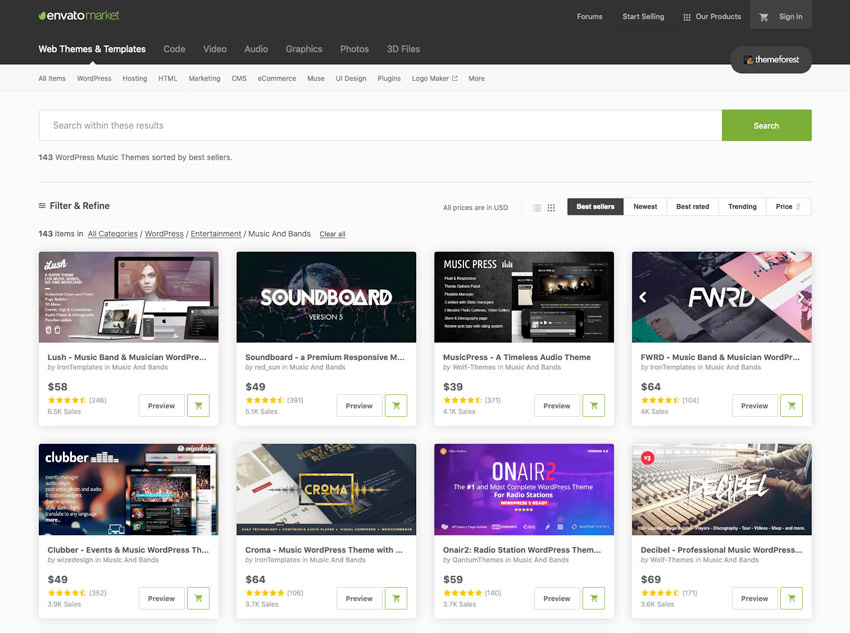Open the shopping cart icon in header
This screenshot has height=633, width=850.
763,17
